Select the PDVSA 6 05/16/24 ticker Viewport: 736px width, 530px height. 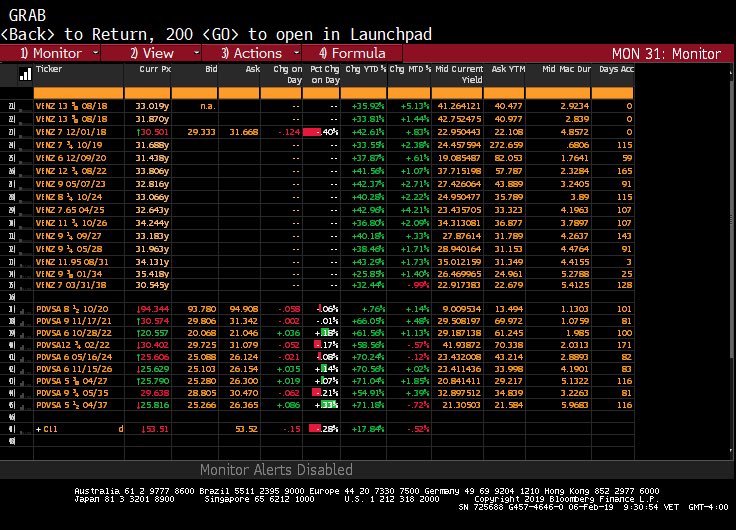coord(74,357)
